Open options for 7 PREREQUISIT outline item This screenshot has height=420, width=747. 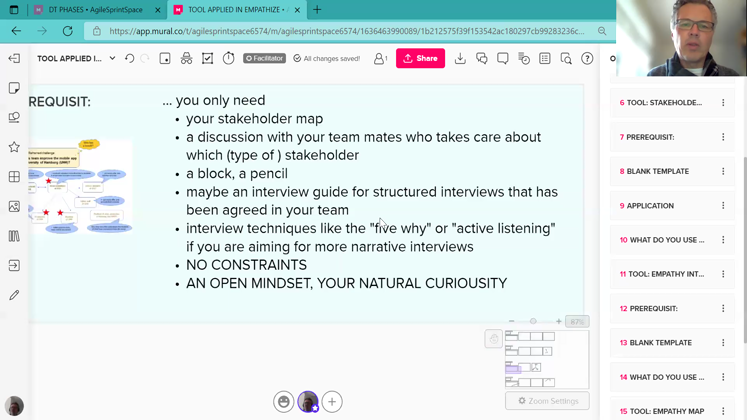pos(723,137)
